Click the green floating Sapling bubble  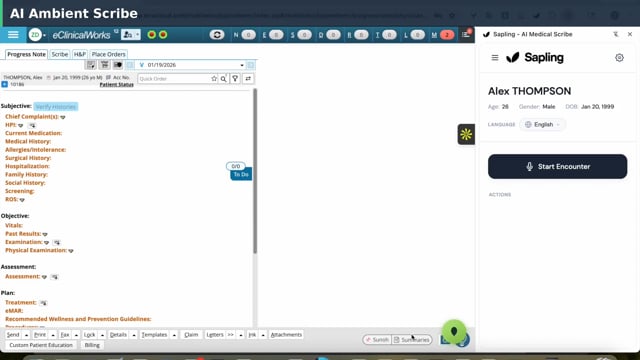point(454,331)
